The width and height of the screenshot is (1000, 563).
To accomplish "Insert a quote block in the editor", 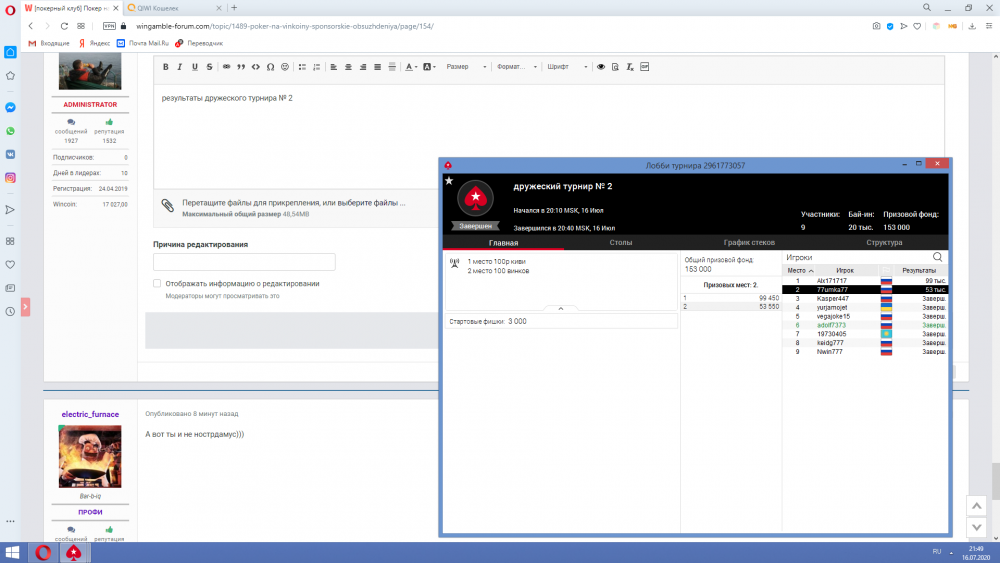I will click(241, 67).
